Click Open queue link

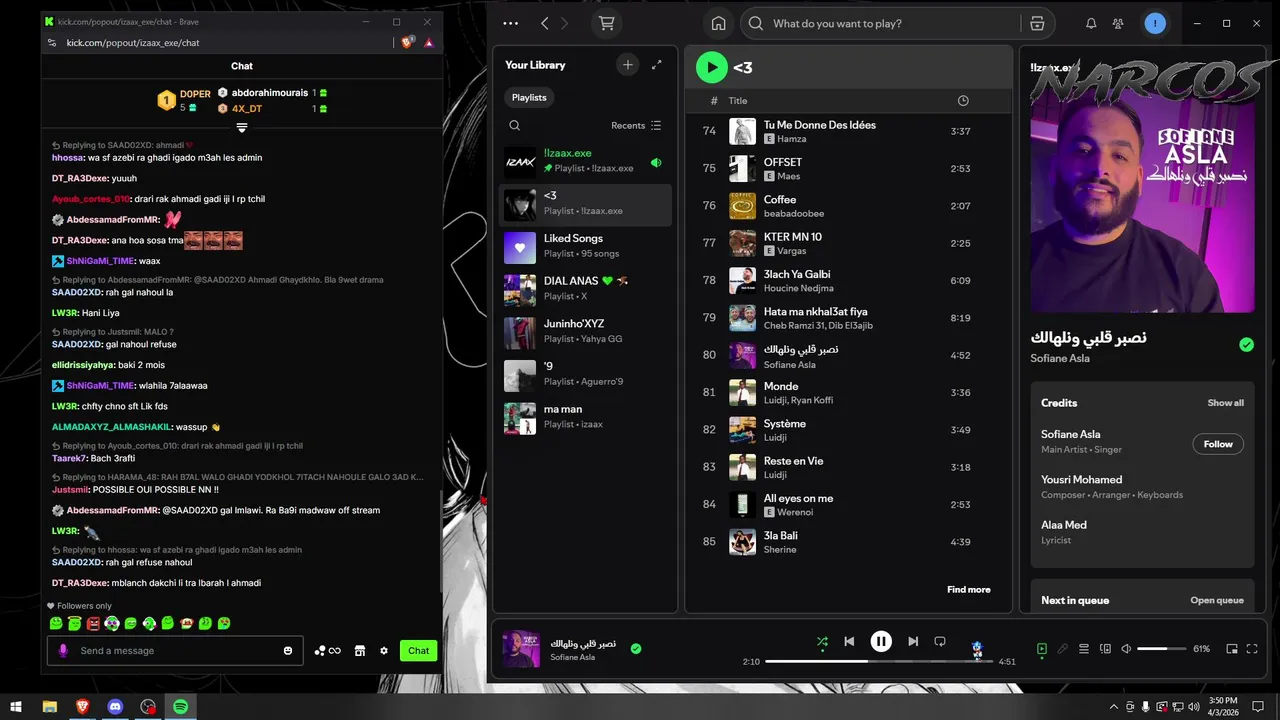pyautogui.click(x=1216, y=600)
